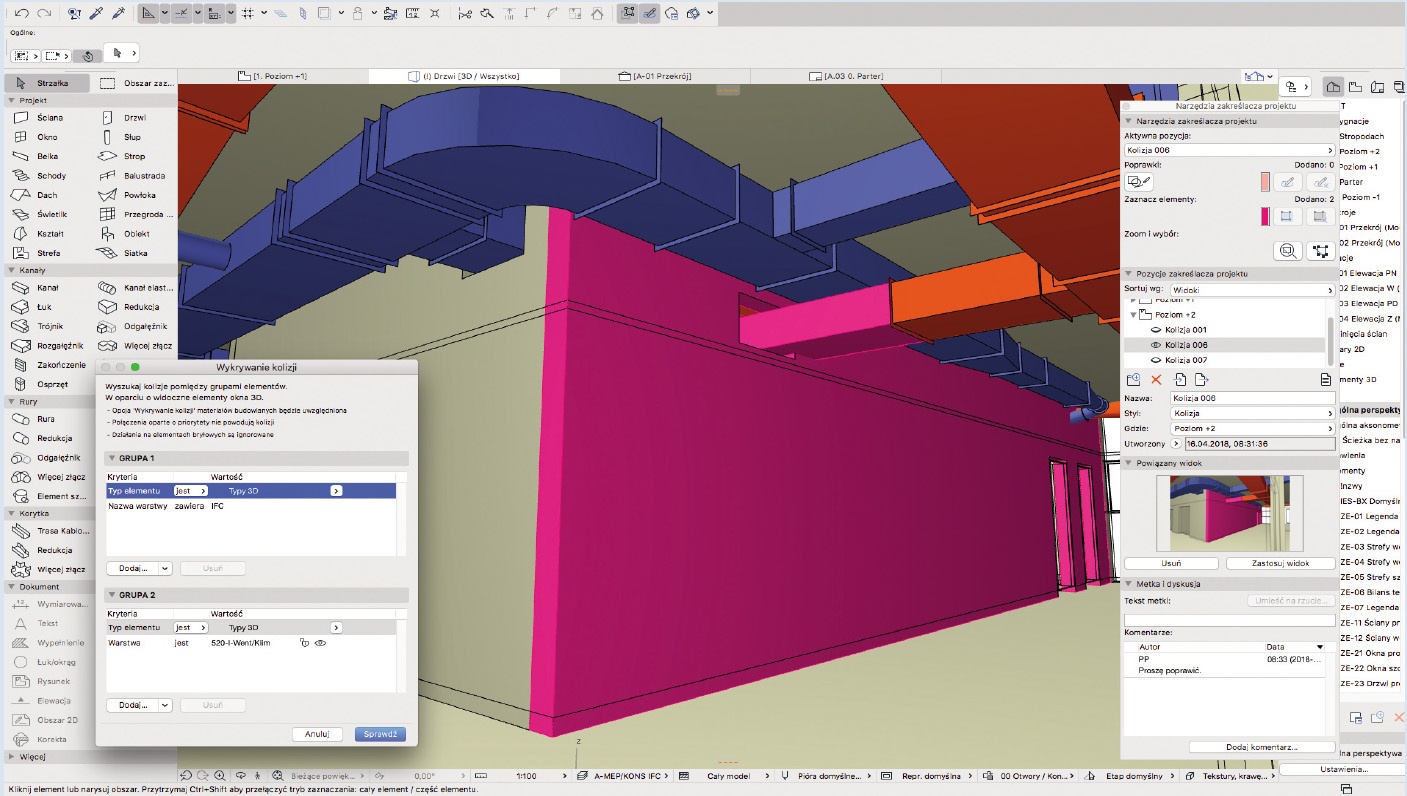This screenshot has width=1407, height=796.
Task: Click the Zastosuj widok button
Action: pos(1281,563)
